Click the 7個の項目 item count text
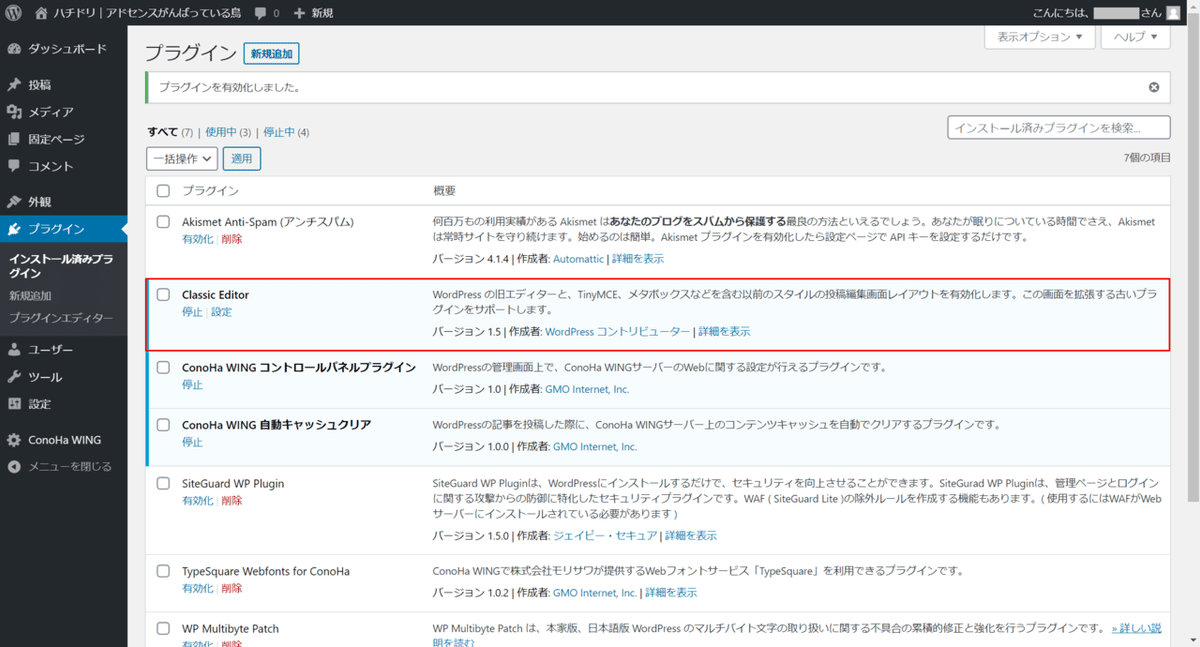 (1146, 158)
